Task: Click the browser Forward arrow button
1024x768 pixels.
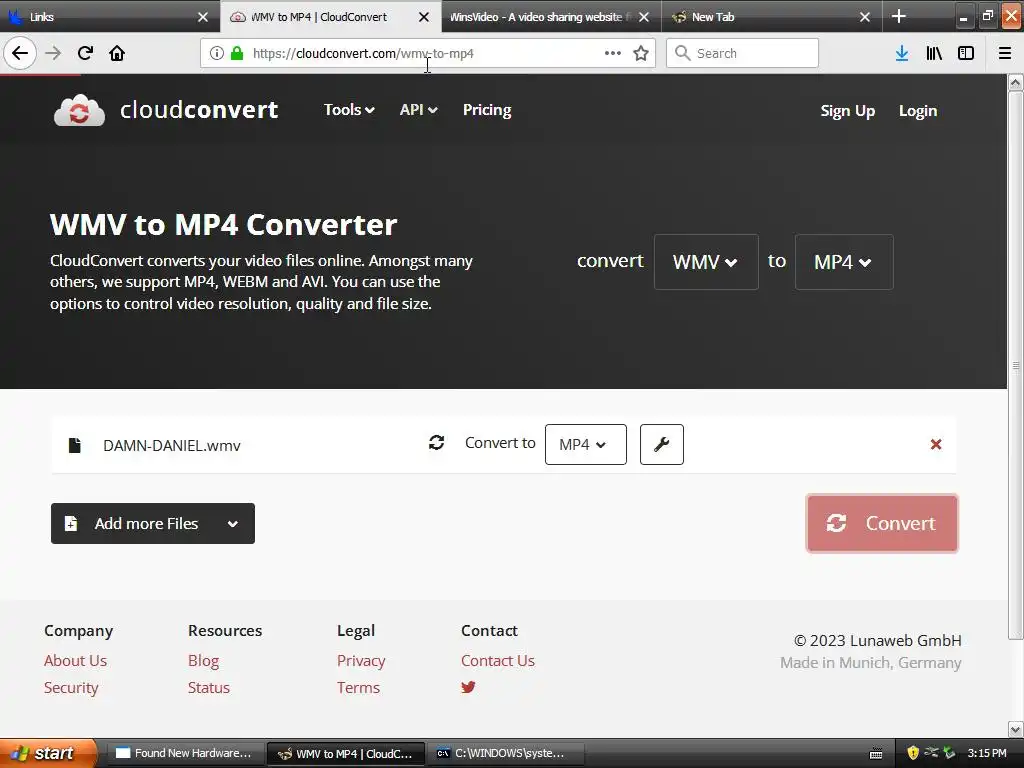Action: (53, 53)
